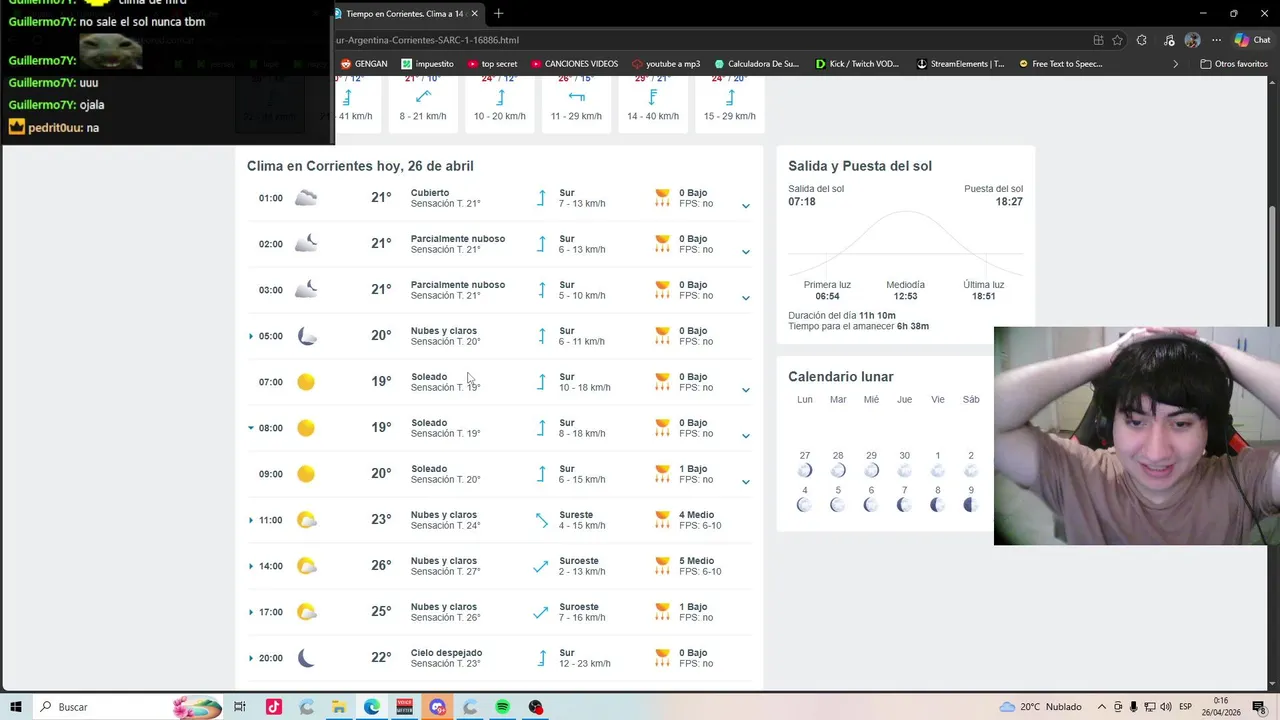Click the moon phase for day 27
1280x720 pixels.
point(805,470)
